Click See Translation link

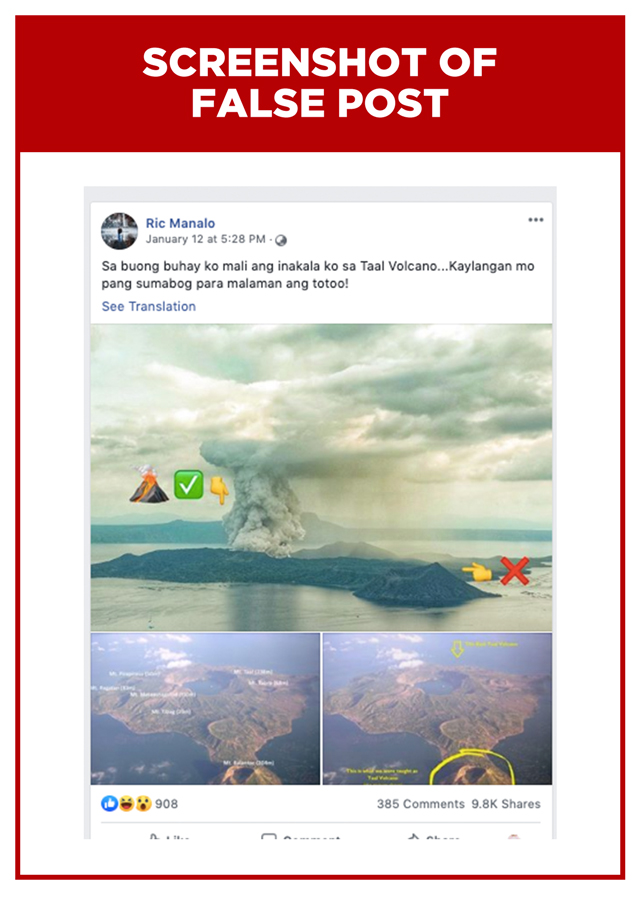pos(149,306)
